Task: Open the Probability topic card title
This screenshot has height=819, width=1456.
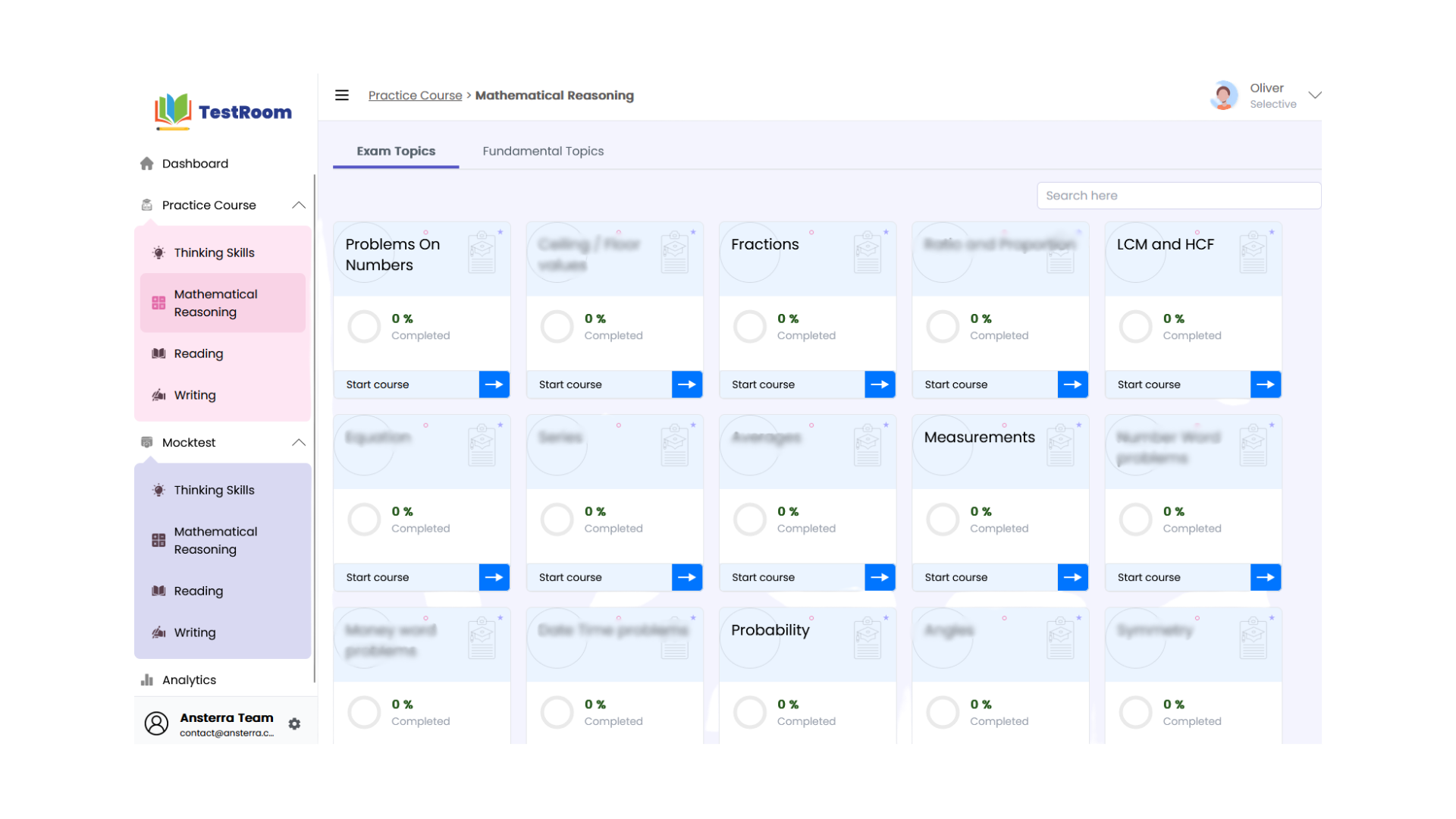Action: [770, 630]
